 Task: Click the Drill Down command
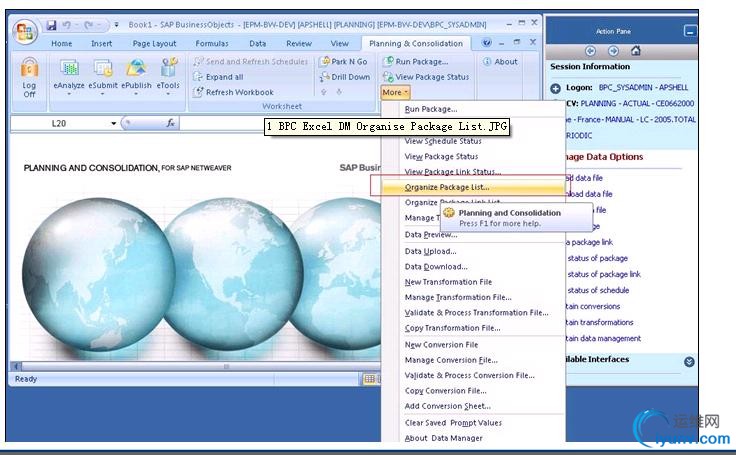click(x=345, y=77)
